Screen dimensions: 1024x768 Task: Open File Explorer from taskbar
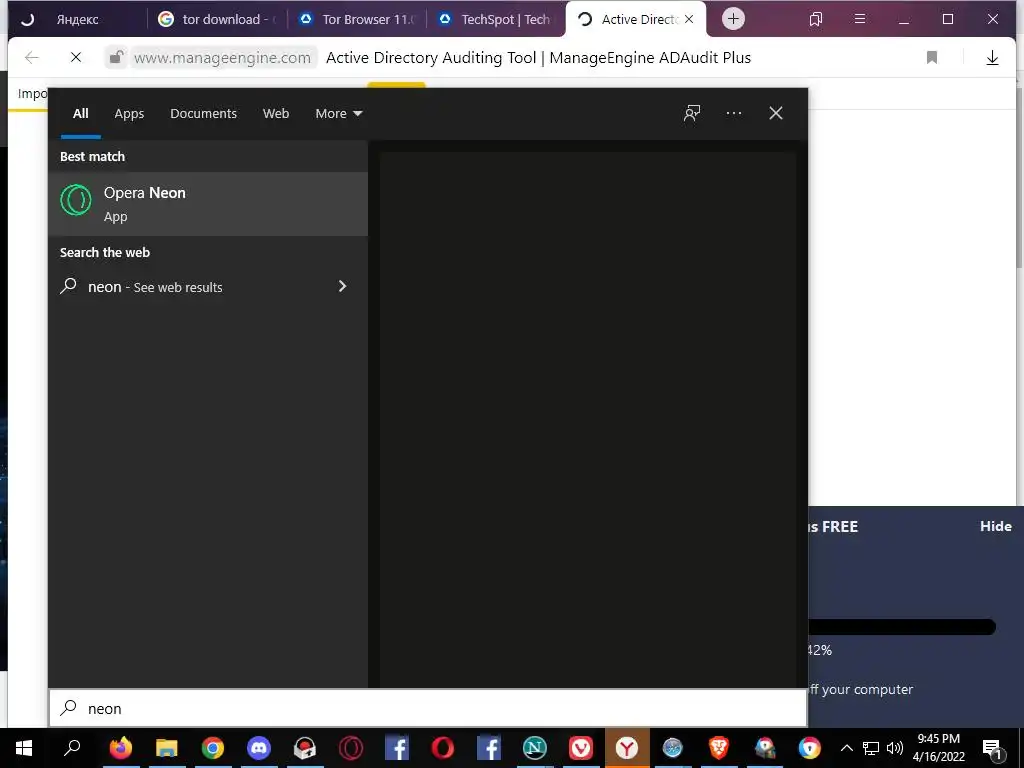click(167, 748)
